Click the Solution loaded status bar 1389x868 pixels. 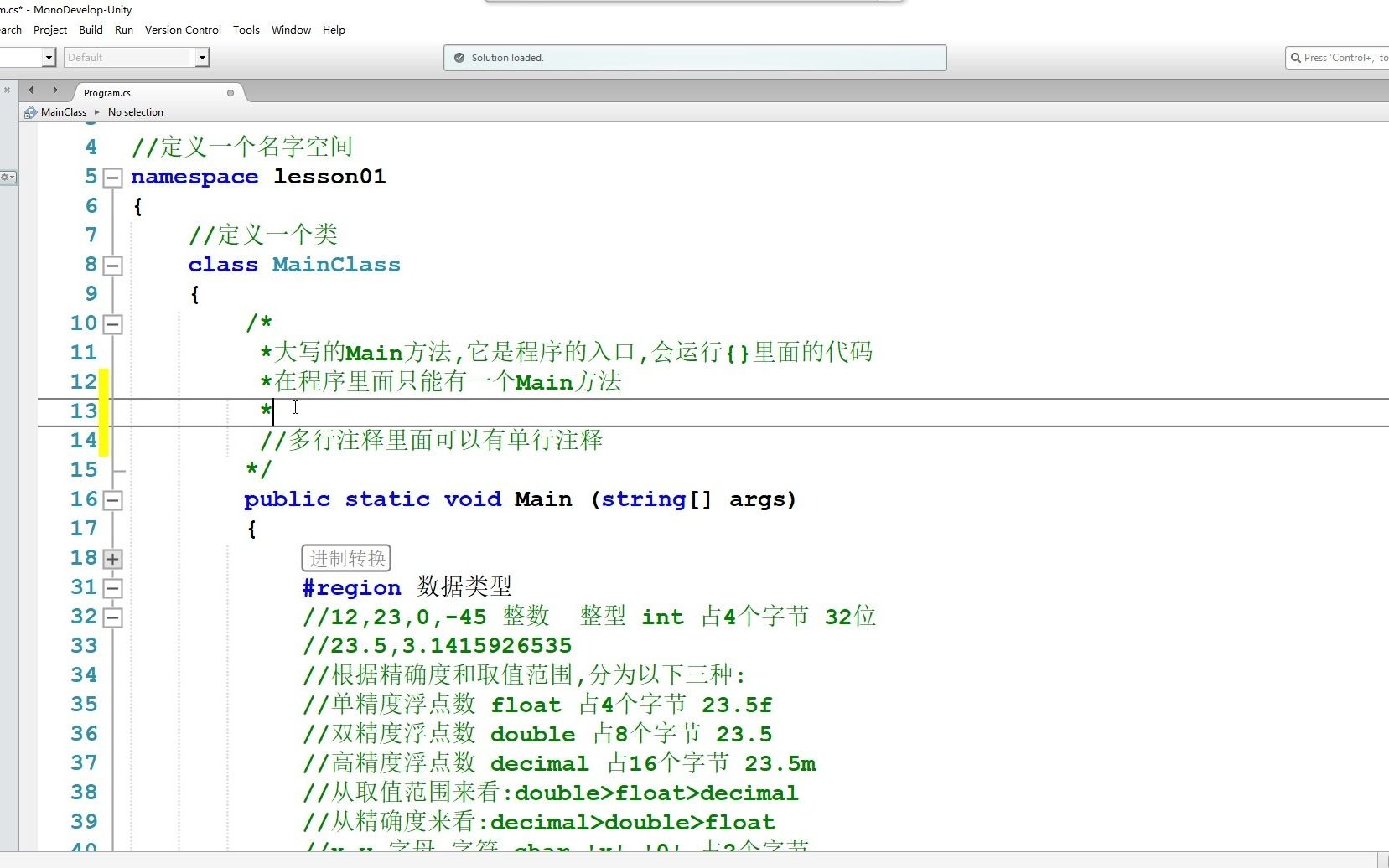[x=695, y=58]
